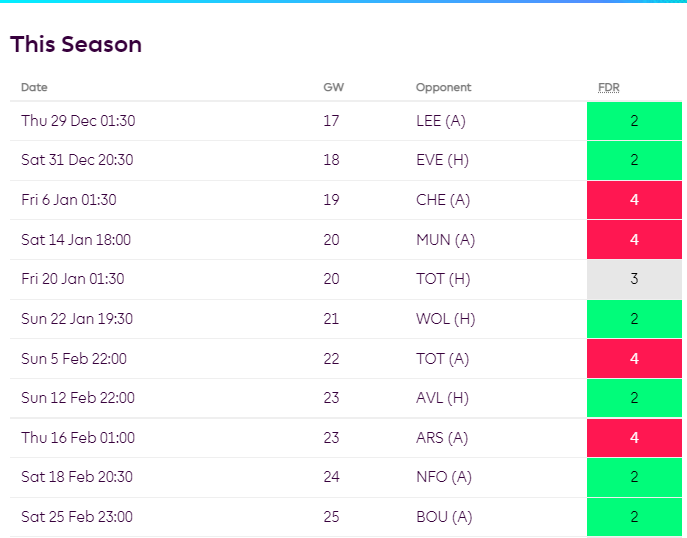Click the green FDR cell for WOL (H)
Screen dimensions: 687x538
click(634, 319)
